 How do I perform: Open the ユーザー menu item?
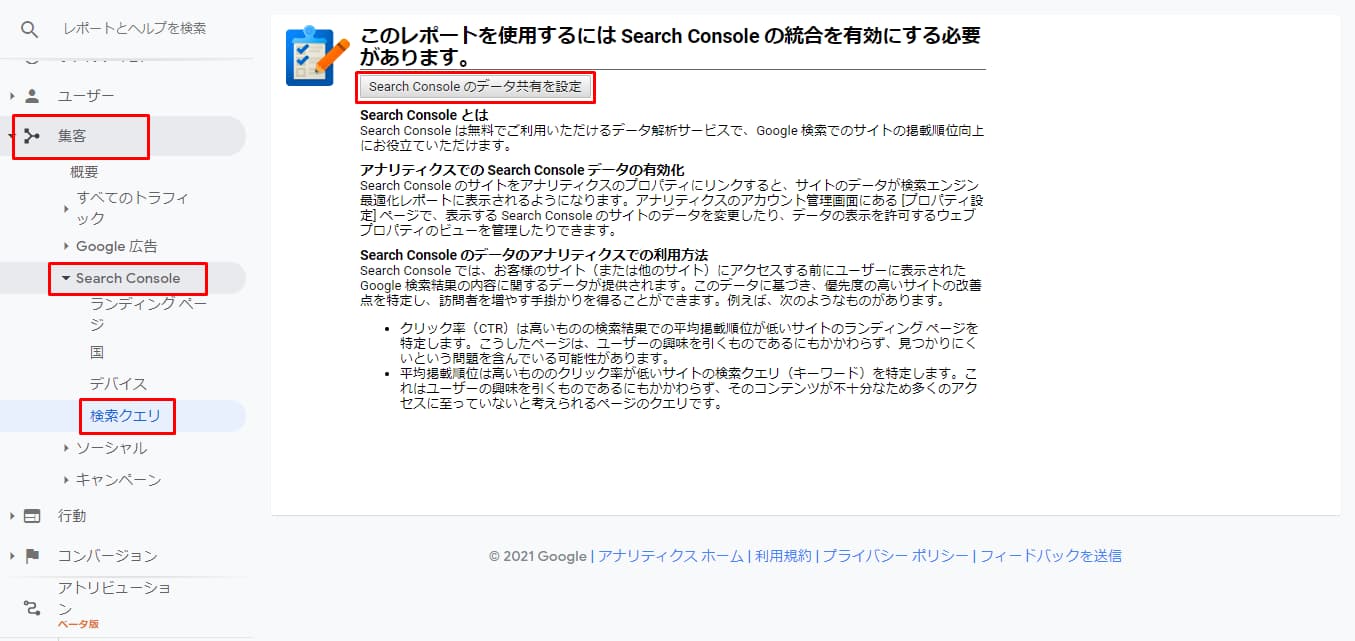coord(86,96)
